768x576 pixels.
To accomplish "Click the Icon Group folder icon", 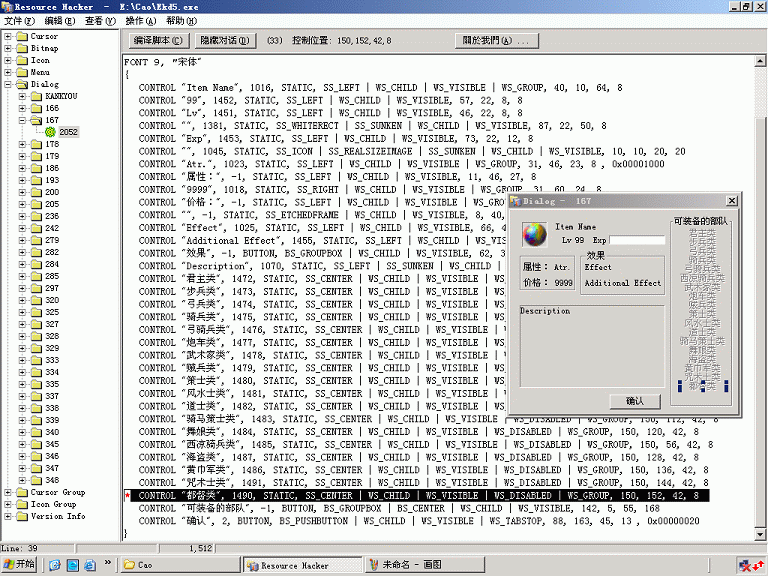I will coord(20,504).
